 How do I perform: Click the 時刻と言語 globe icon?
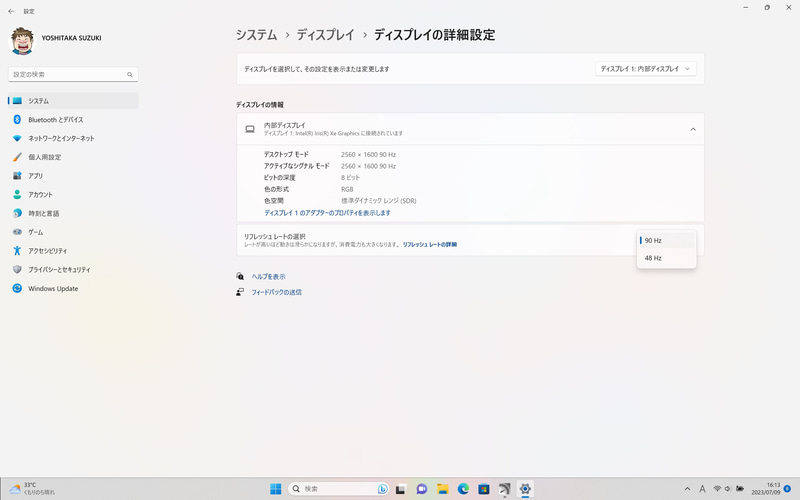tap(17, 213)
